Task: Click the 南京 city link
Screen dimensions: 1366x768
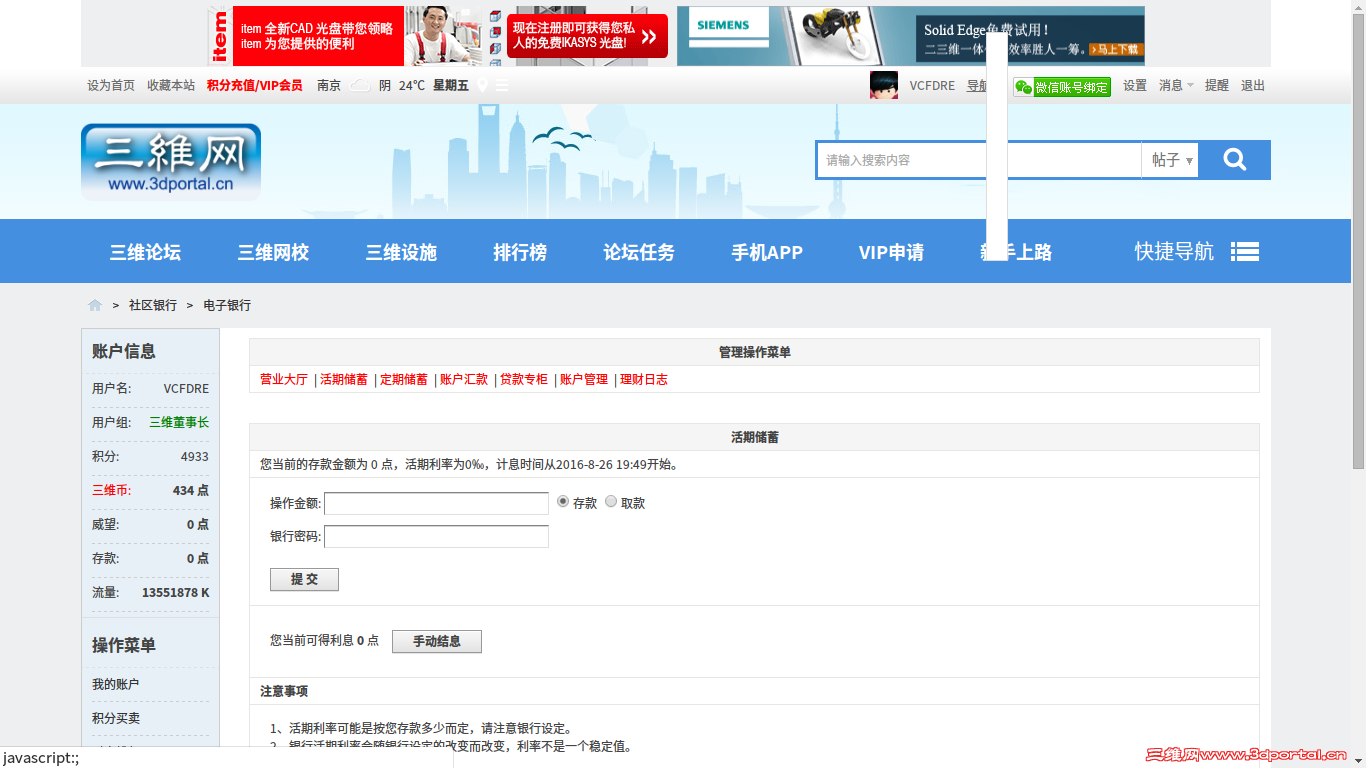Action: click(329, 86)
